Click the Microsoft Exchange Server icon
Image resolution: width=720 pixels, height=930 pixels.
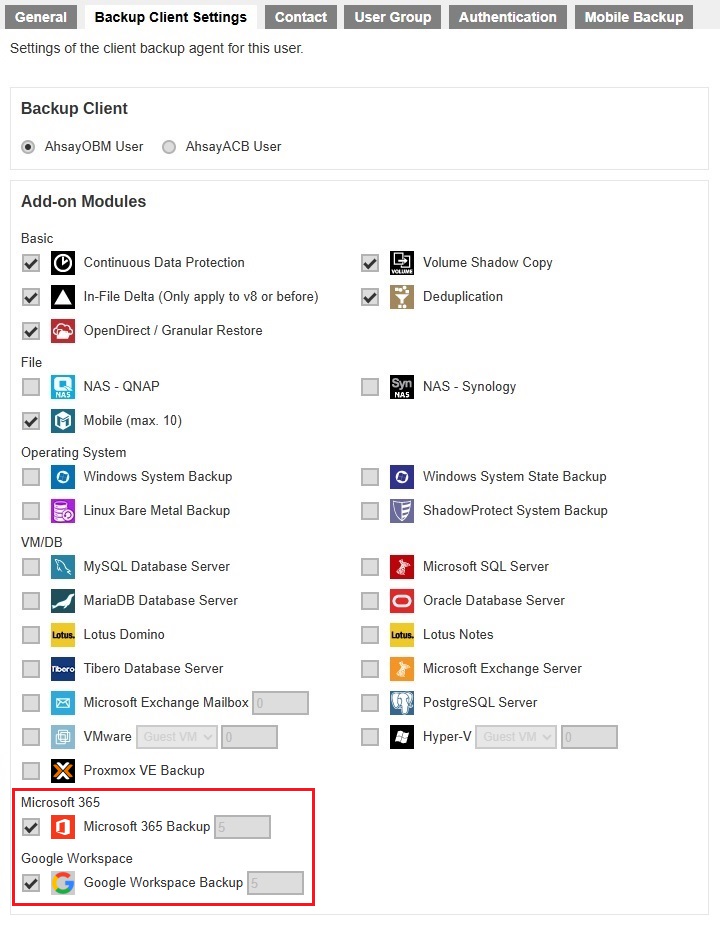[402, 669]
